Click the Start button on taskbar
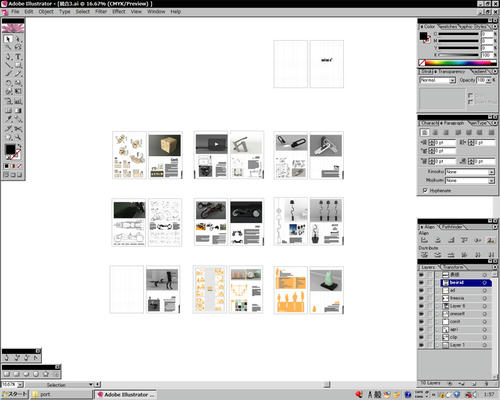Image resolution: width=500 pixels, height=400 pixels. 15,394
